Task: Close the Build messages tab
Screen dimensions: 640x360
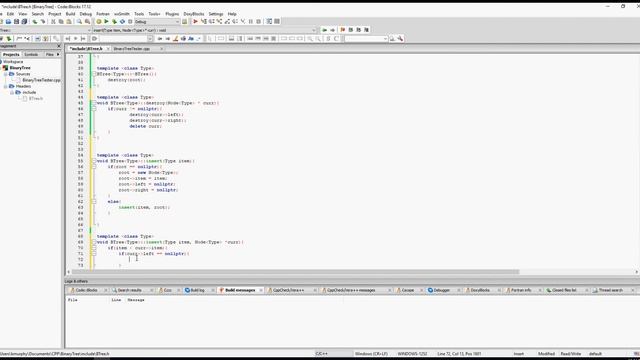Action: click(261, 290)
